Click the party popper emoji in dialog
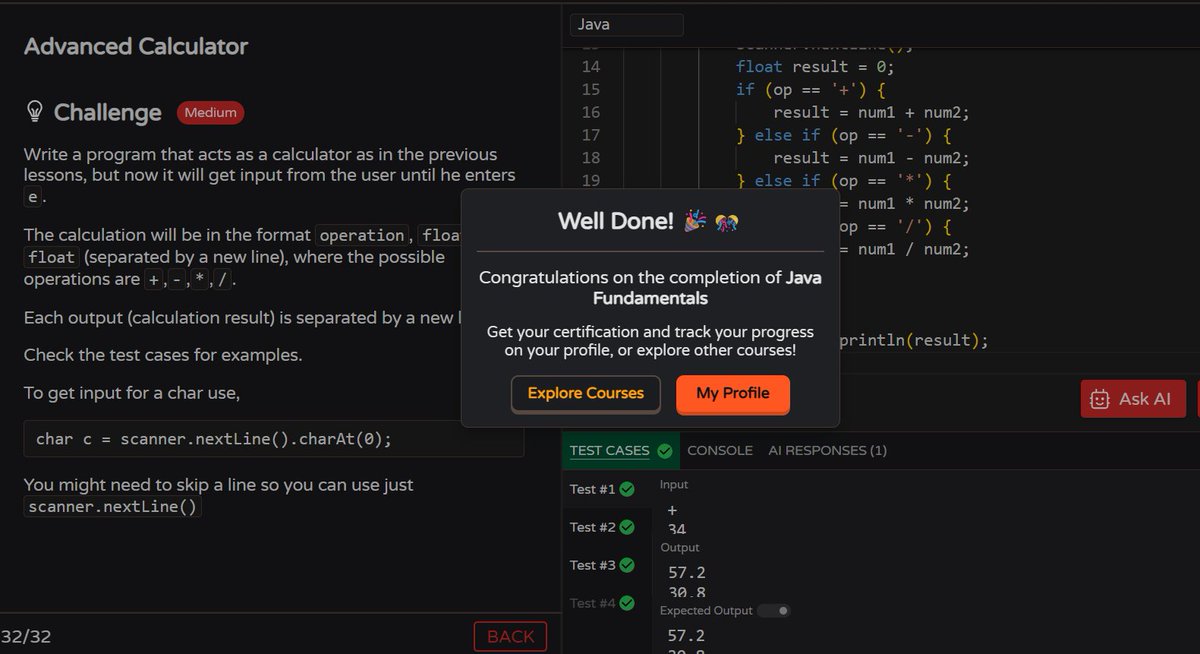This screenshot has width=1200, height=654. click(x=696, y=221)
